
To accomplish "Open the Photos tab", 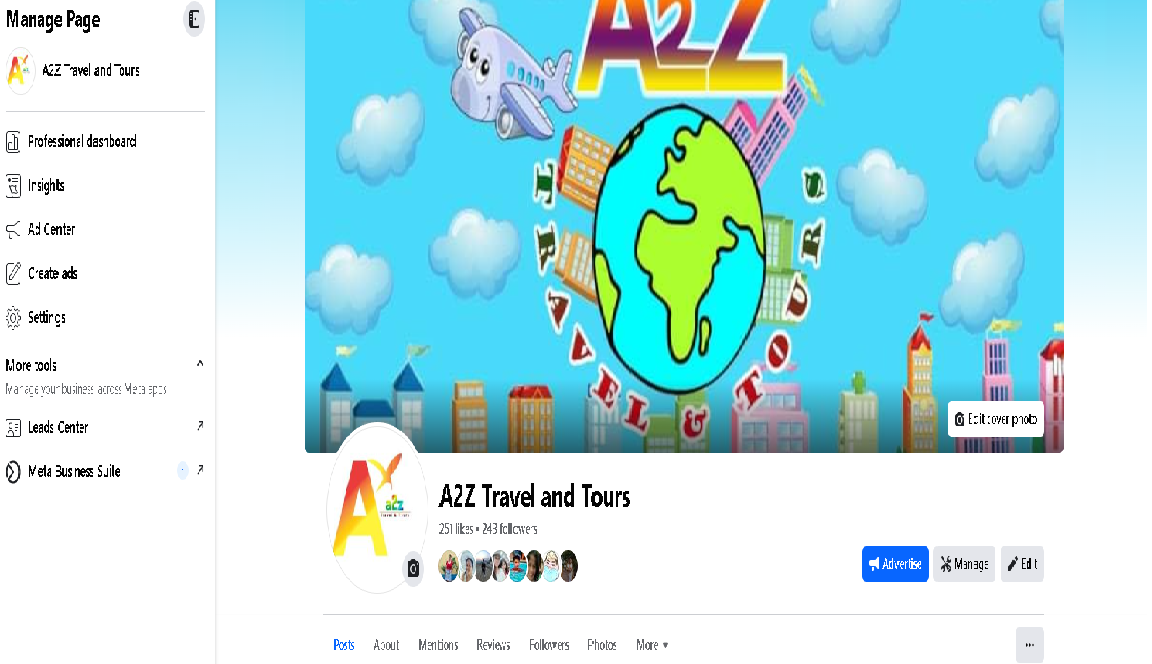I will click(602, 645).
